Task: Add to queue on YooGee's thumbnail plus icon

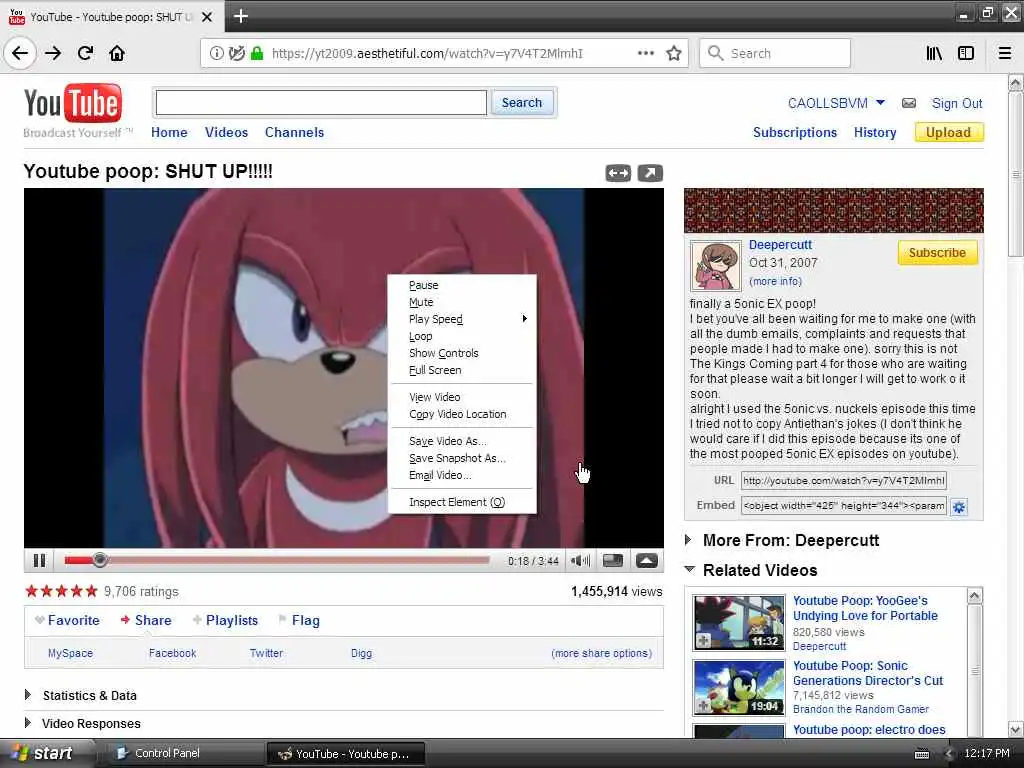Action: 703,641
